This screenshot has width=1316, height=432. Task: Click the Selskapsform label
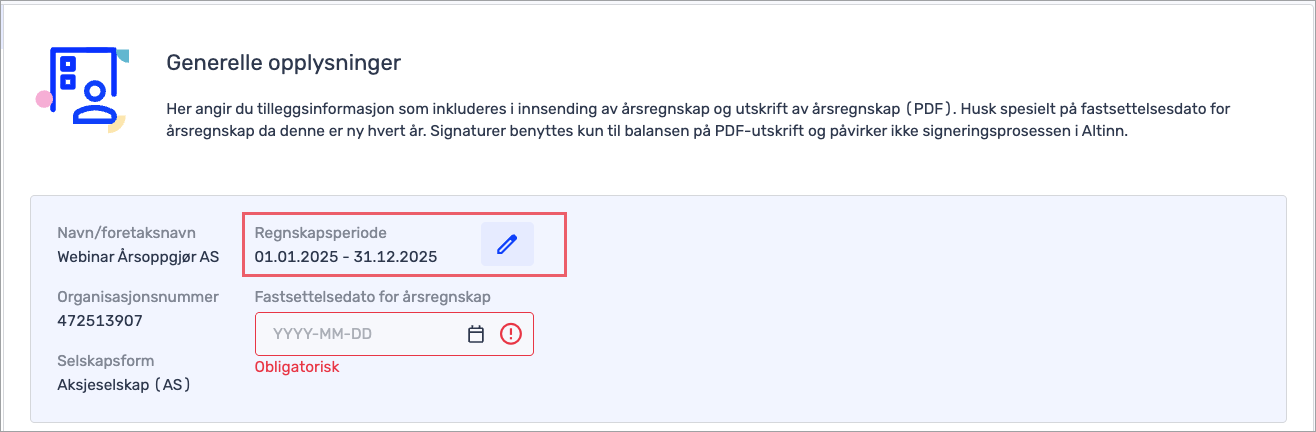coord(106,360)
